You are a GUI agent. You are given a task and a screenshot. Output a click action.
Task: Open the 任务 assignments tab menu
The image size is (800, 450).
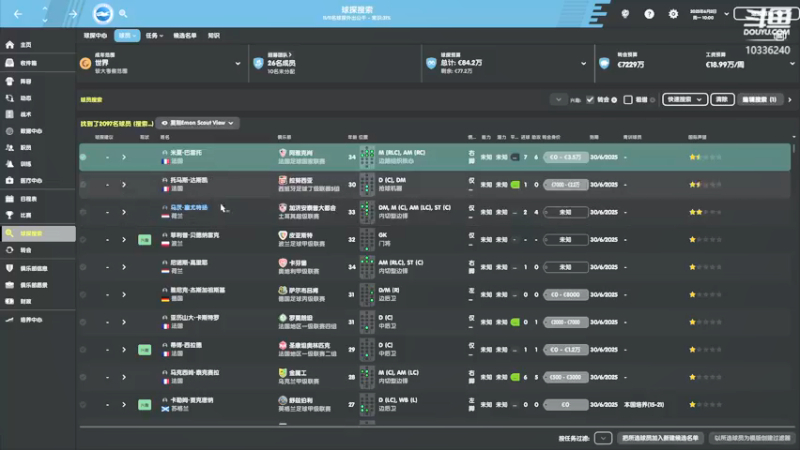(x=154, y=36)
